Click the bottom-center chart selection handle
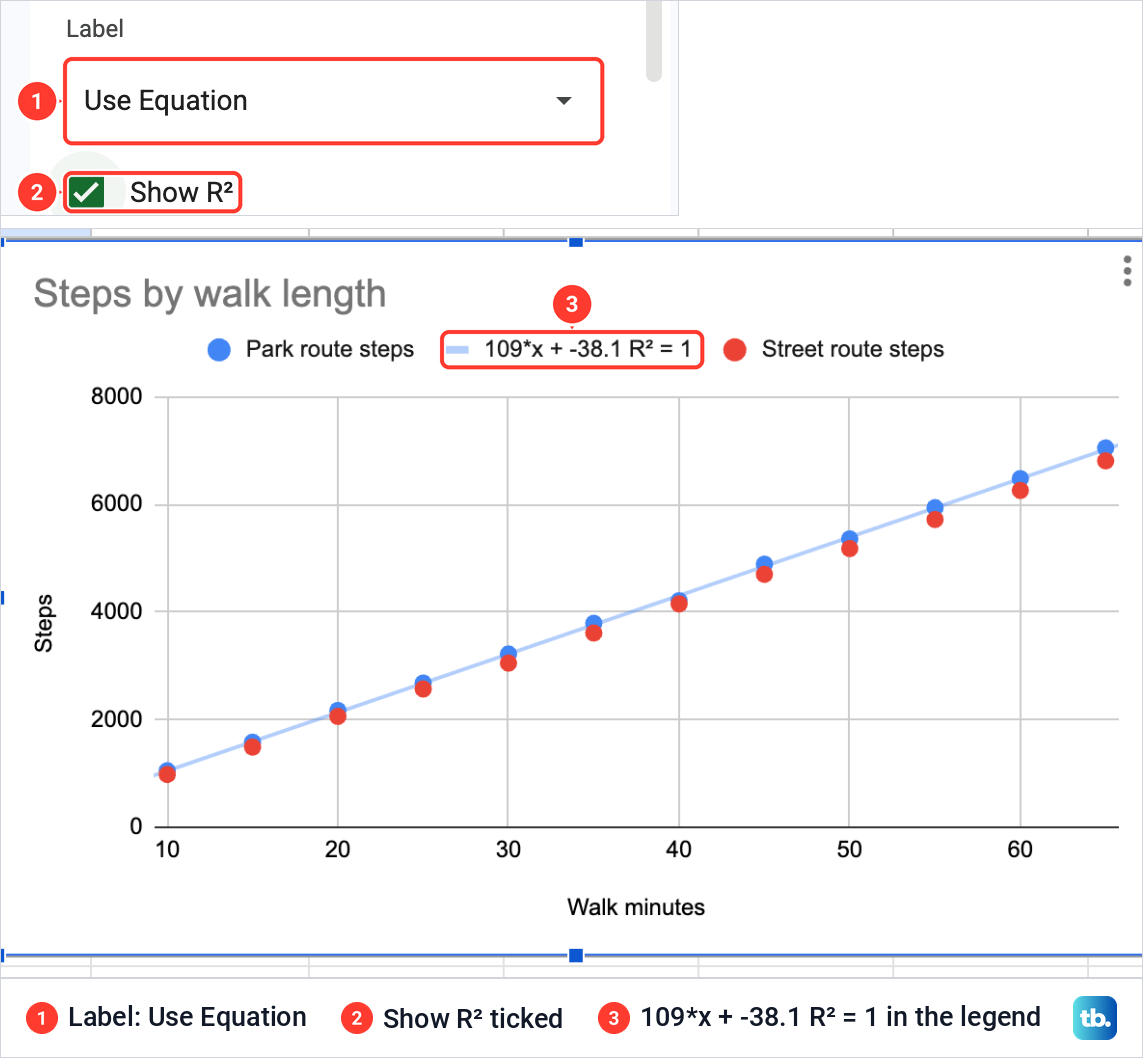 tap(576, 955)
